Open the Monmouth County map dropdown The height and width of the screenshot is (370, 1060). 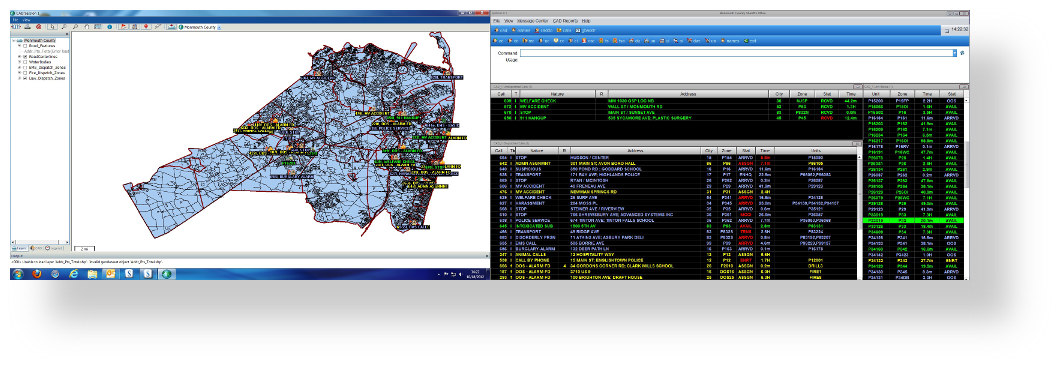[219, 27]
